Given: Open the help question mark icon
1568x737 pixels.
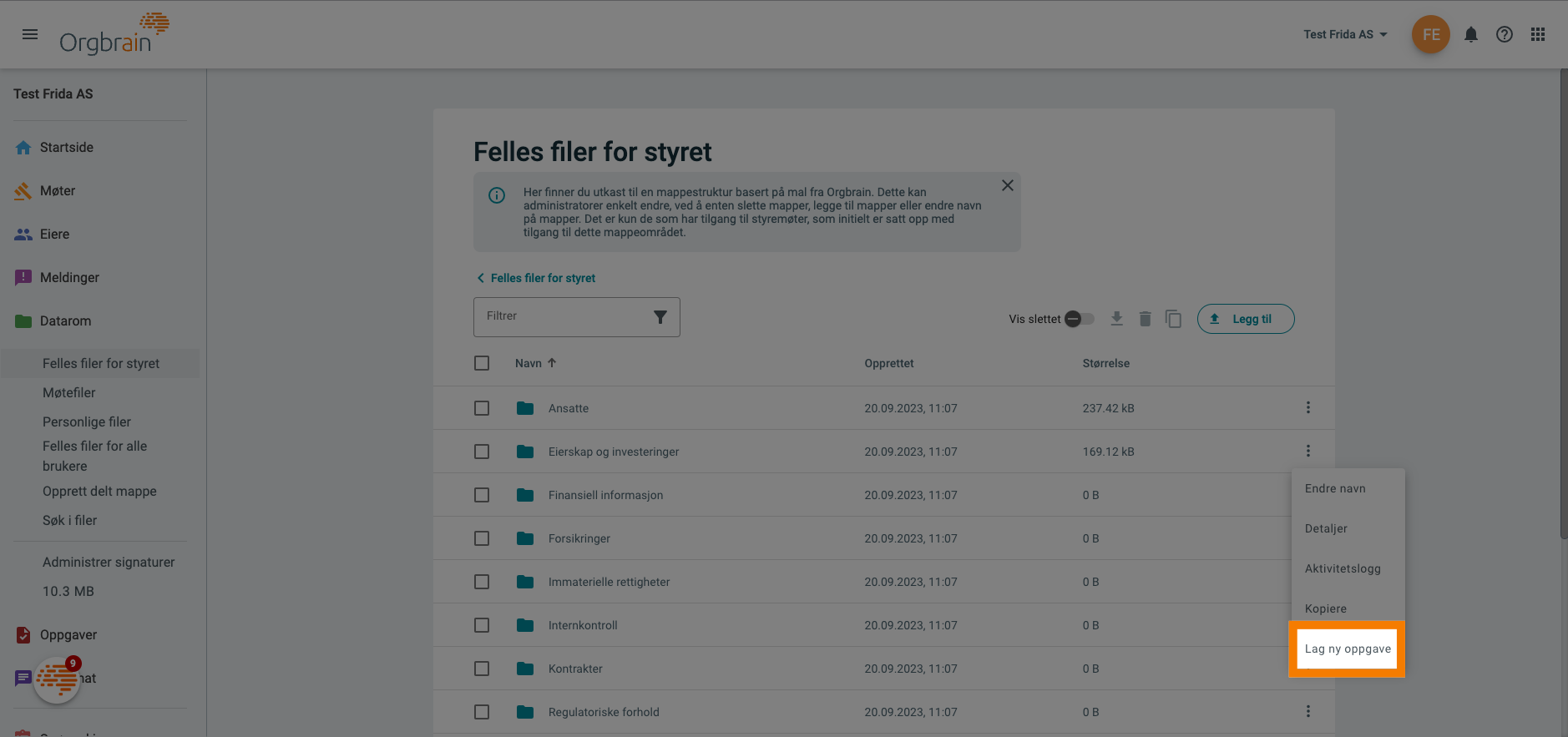Looking at the screenshot, I should [1505, 34].
